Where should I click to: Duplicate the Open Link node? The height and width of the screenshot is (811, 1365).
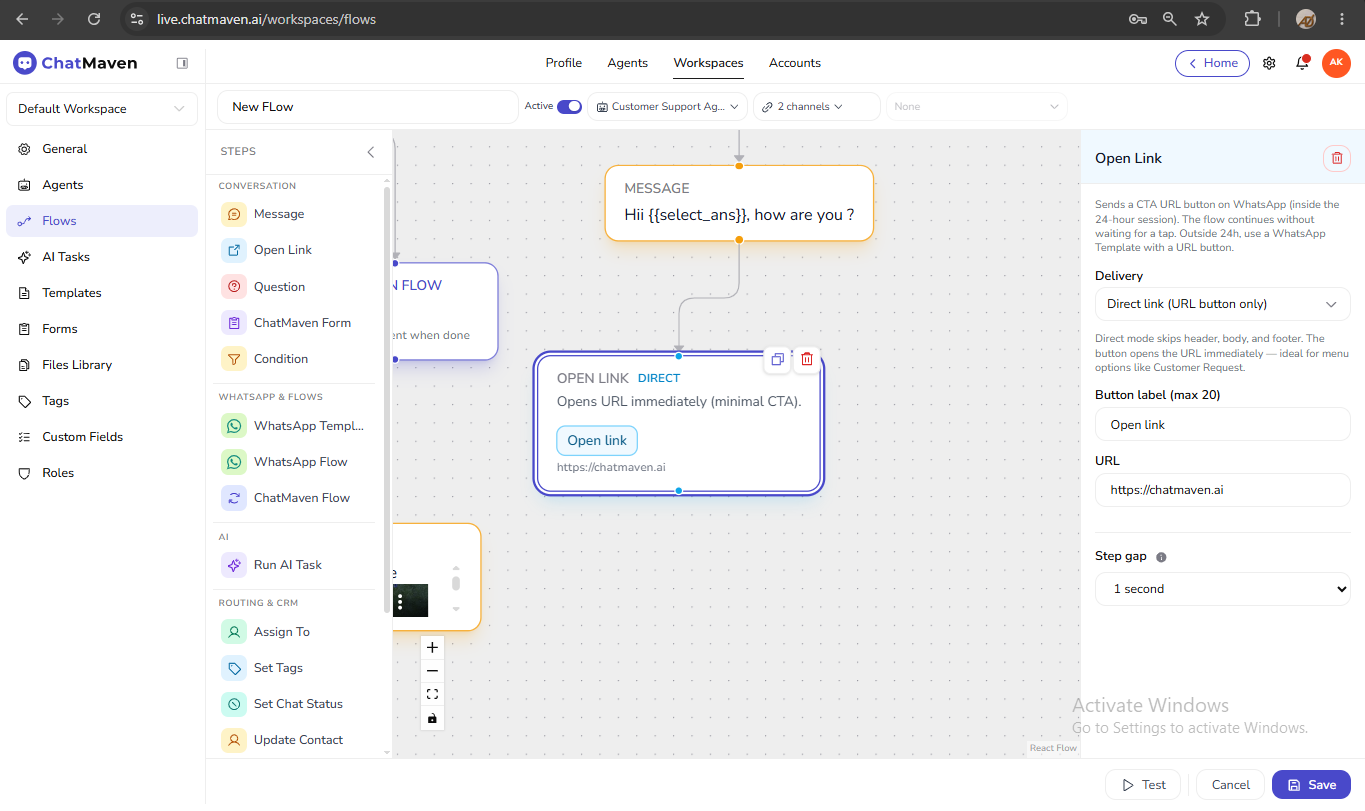point(777,360)
